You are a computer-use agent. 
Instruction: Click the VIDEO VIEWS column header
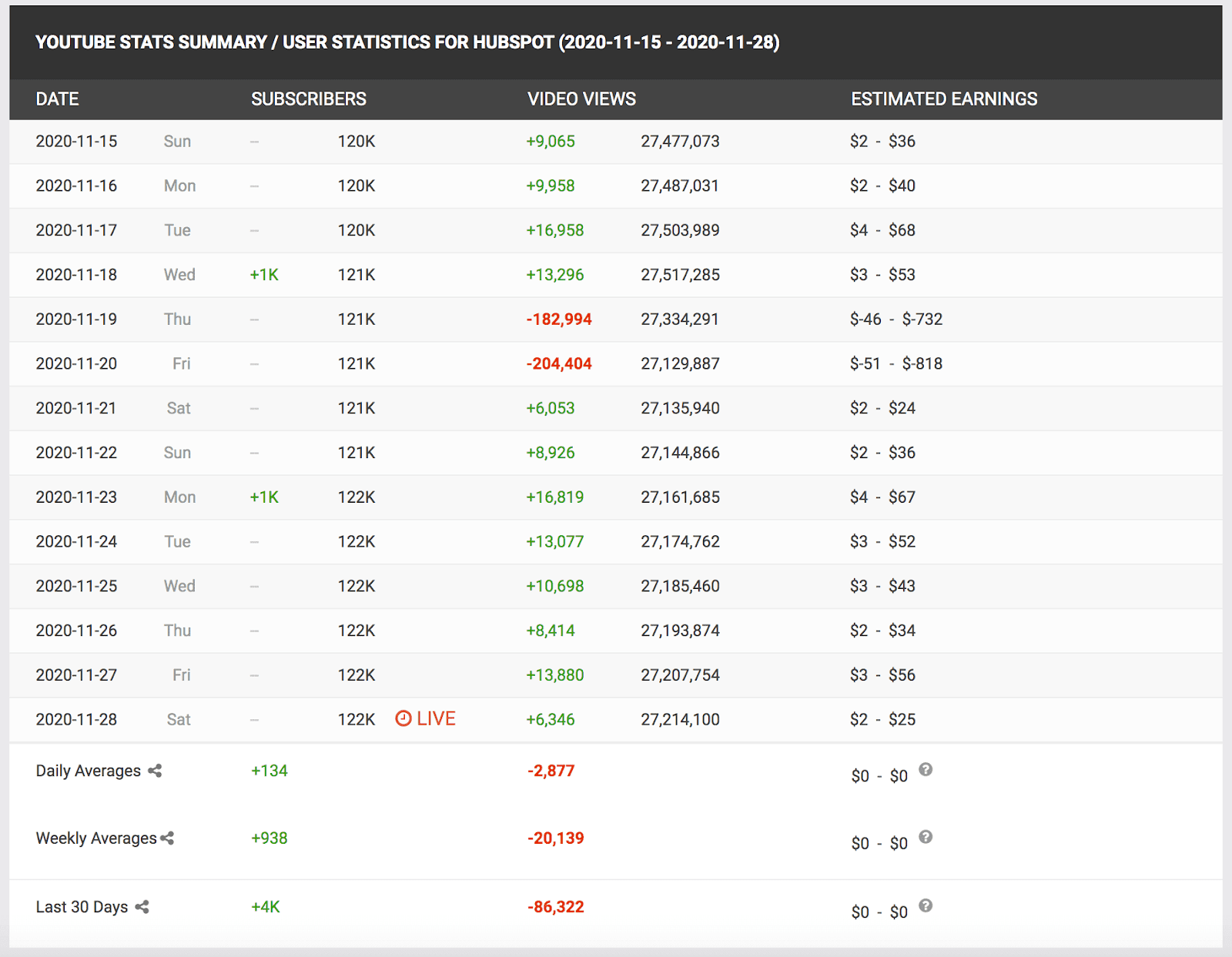pyautogui.click(x=581, y=99)
